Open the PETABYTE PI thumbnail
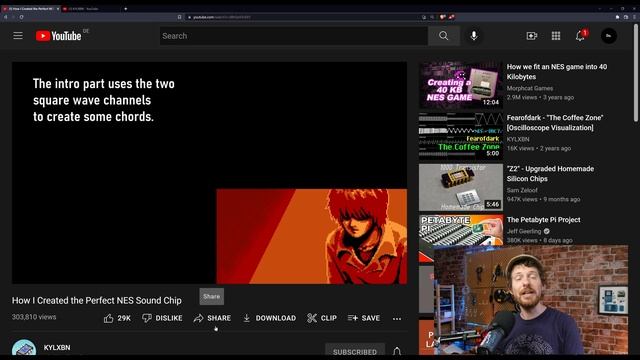The image size is (640, 360). 461,230
